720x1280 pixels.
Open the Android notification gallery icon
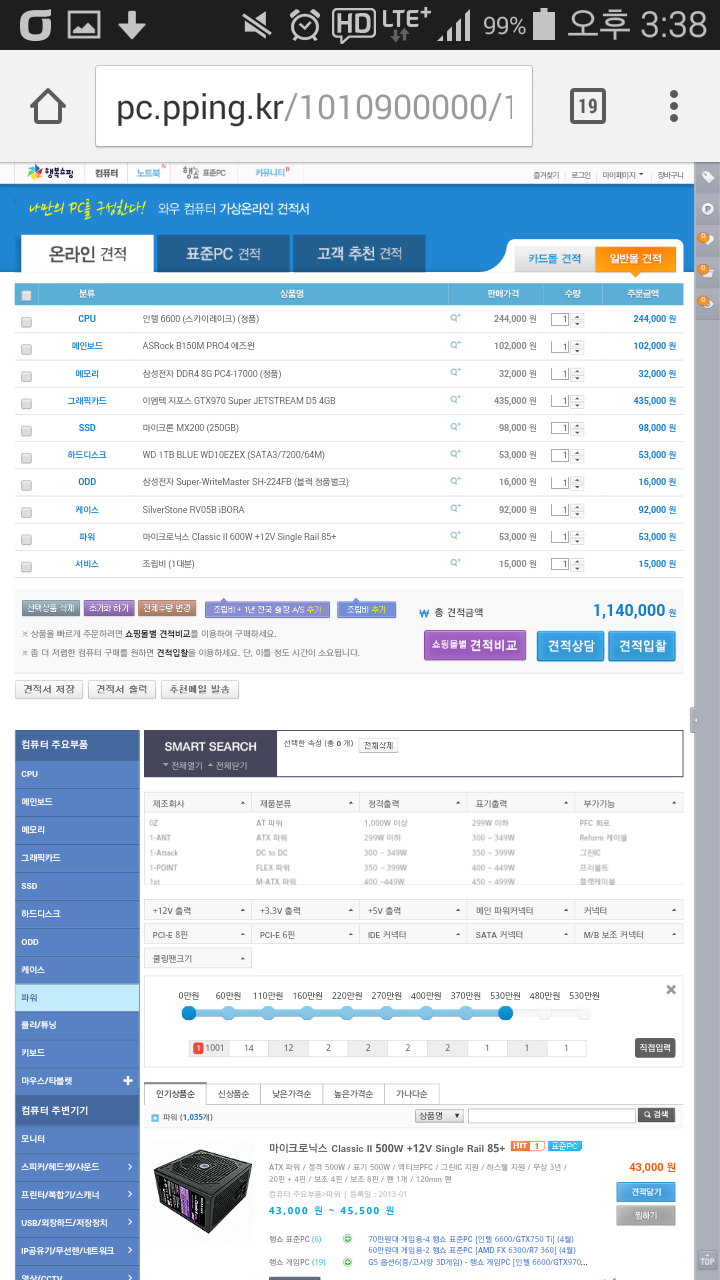[83, 24]
